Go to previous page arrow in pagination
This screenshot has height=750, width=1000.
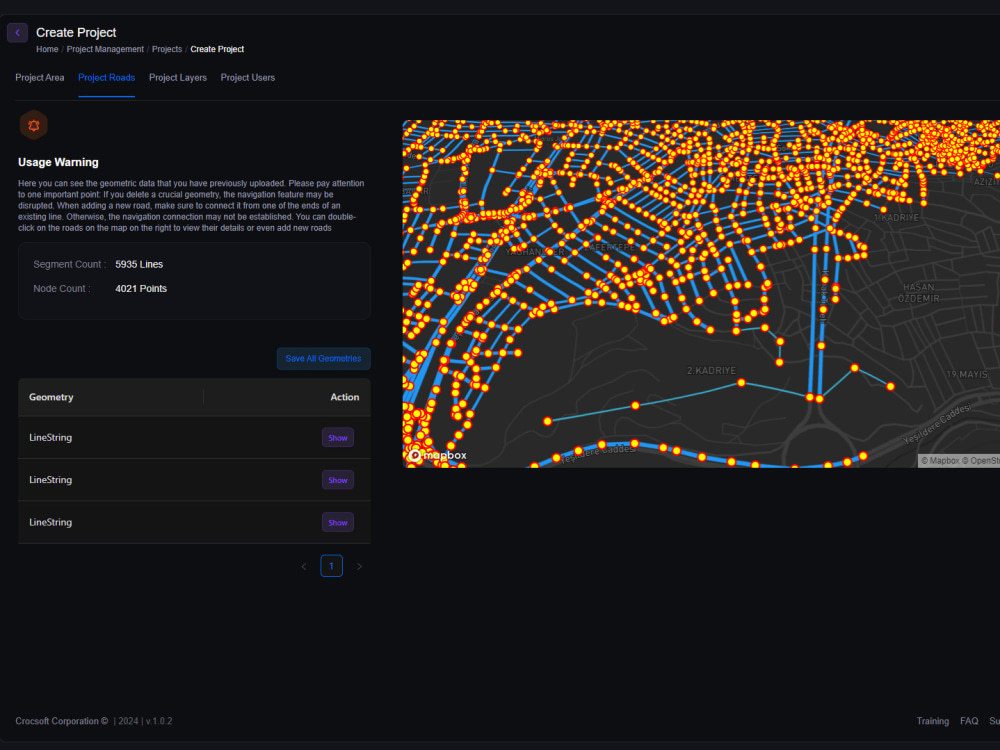pyautogui.click(x=304, y=566)
